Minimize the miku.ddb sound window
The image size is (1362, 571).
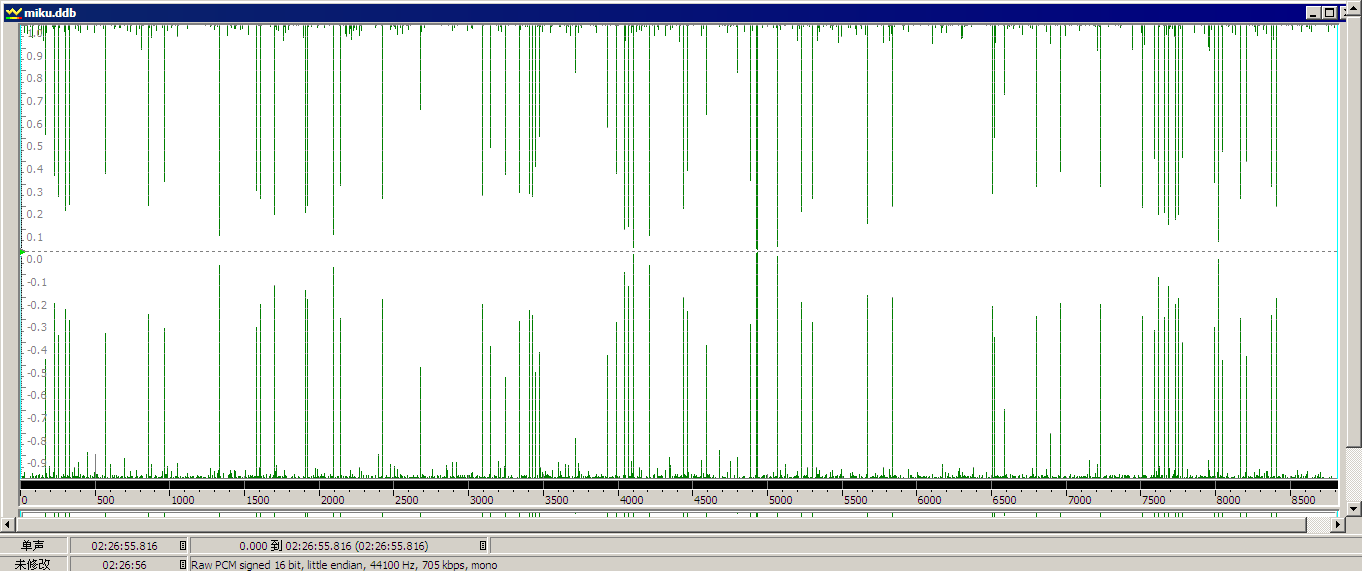(x=1313, y=13)
